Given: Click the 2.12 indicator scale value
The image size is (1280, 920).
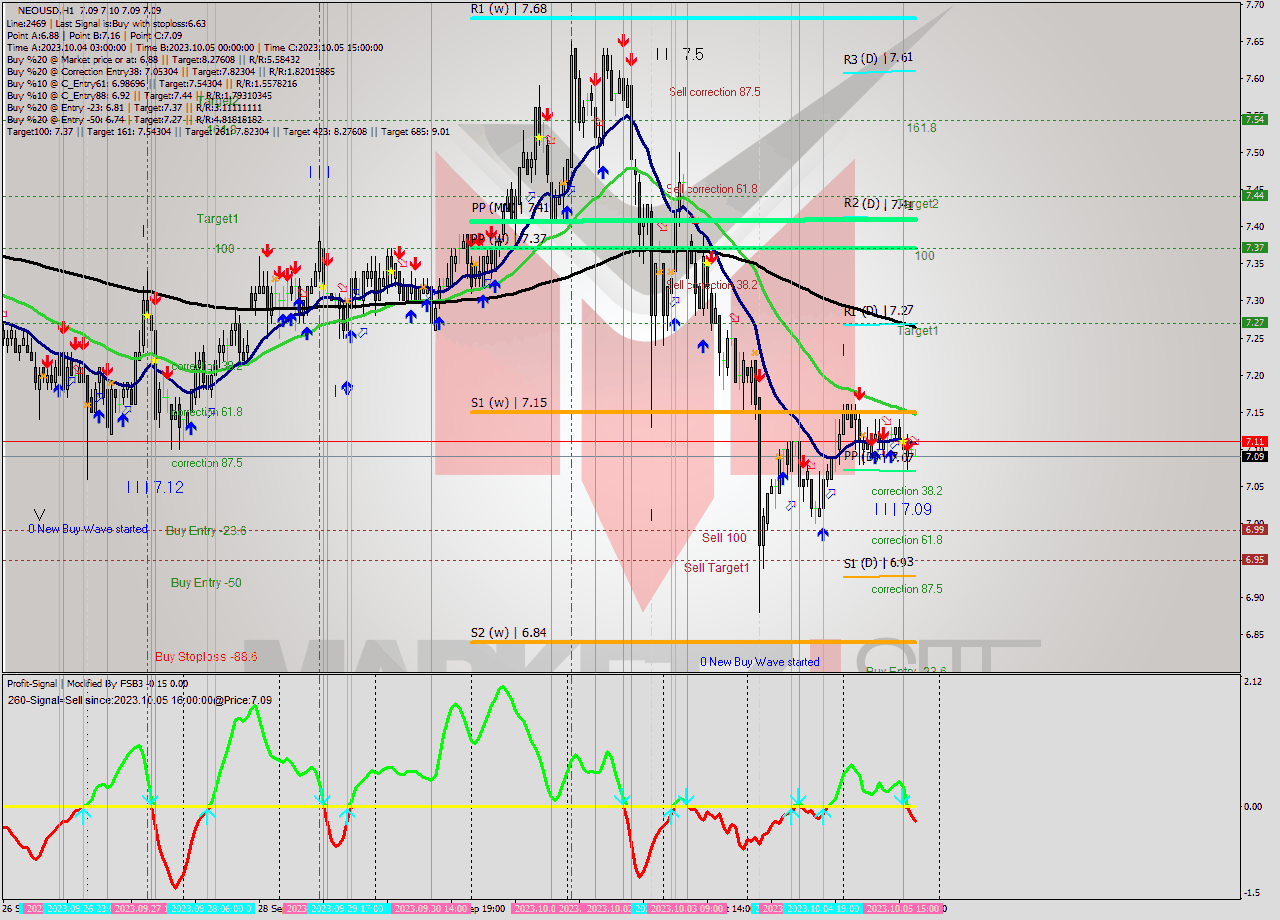Looking at the screenshot, I should coord(1252,682).
